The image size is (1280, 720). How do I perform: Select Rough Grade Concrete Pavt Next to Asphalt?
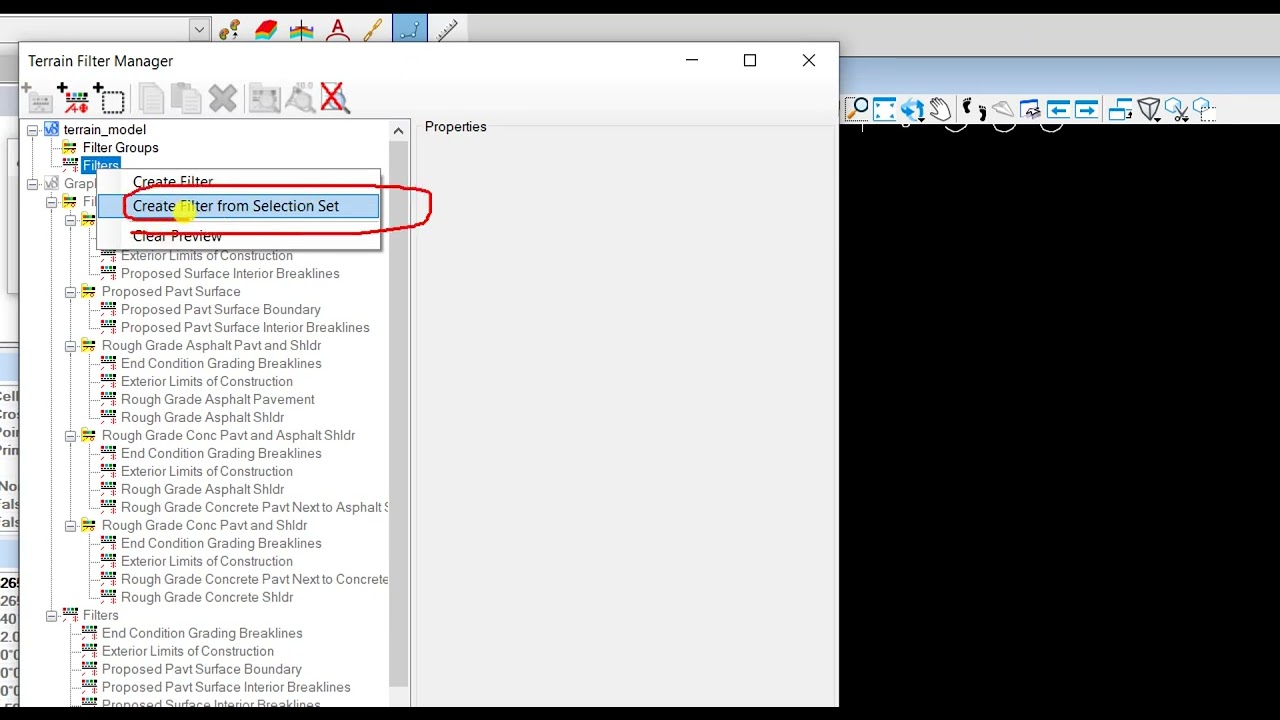point(254,508)
